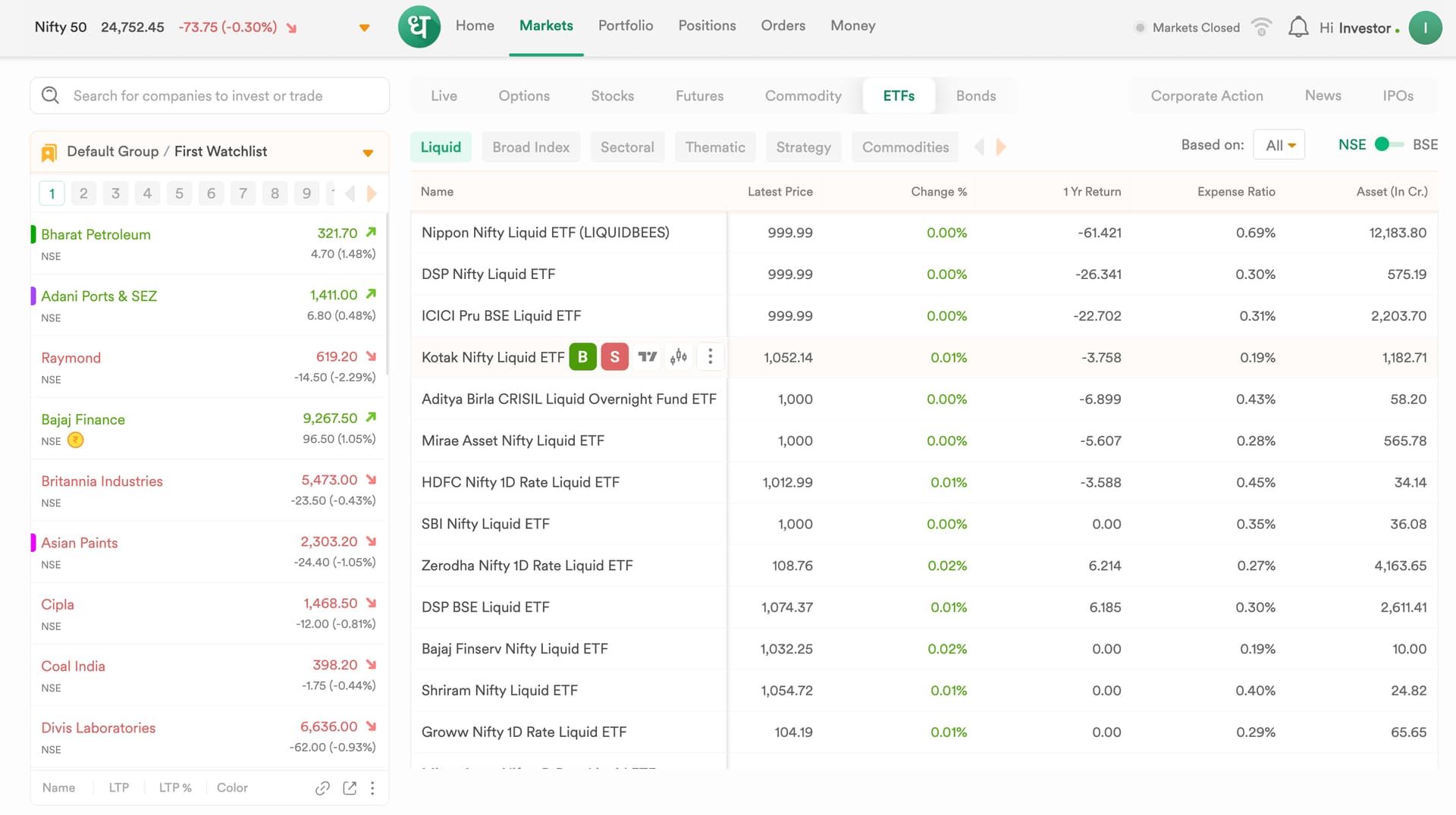The image size is (1456, 815).
Task: Go to next watchlist numbers arrow
Action: (372, 194)
